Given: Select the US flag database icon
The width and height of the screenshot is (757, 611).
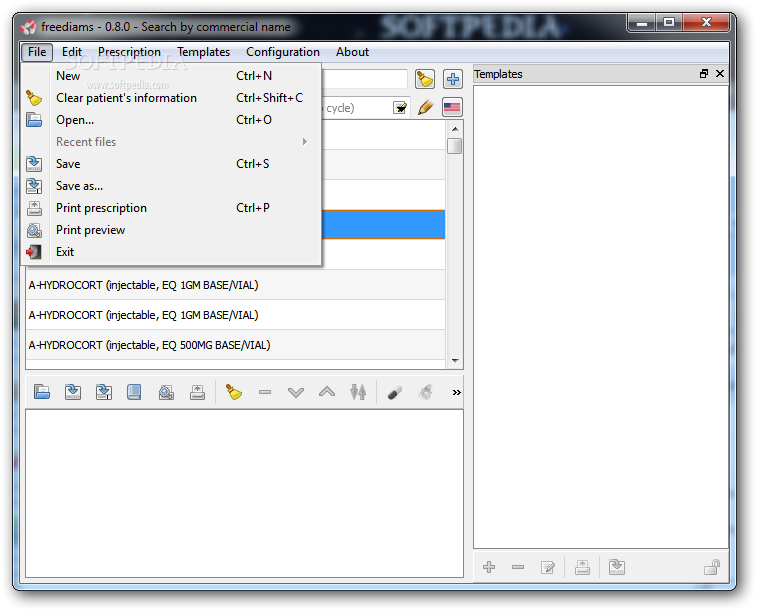Looking at the screenshot, I should pos(452,108).
